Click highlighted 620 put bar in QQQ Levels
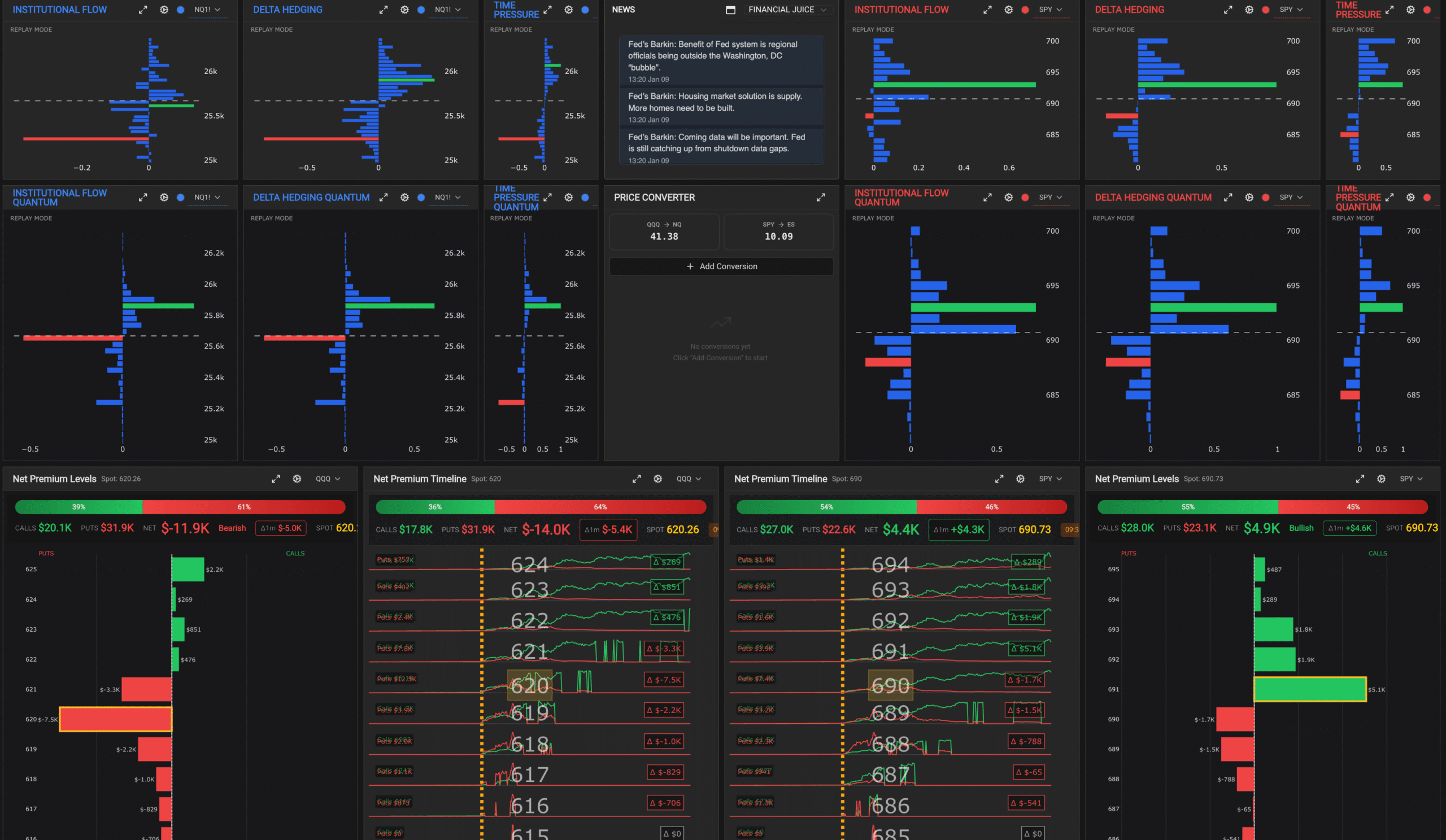The image size is (1446, 840). click(x=115, y=719)
